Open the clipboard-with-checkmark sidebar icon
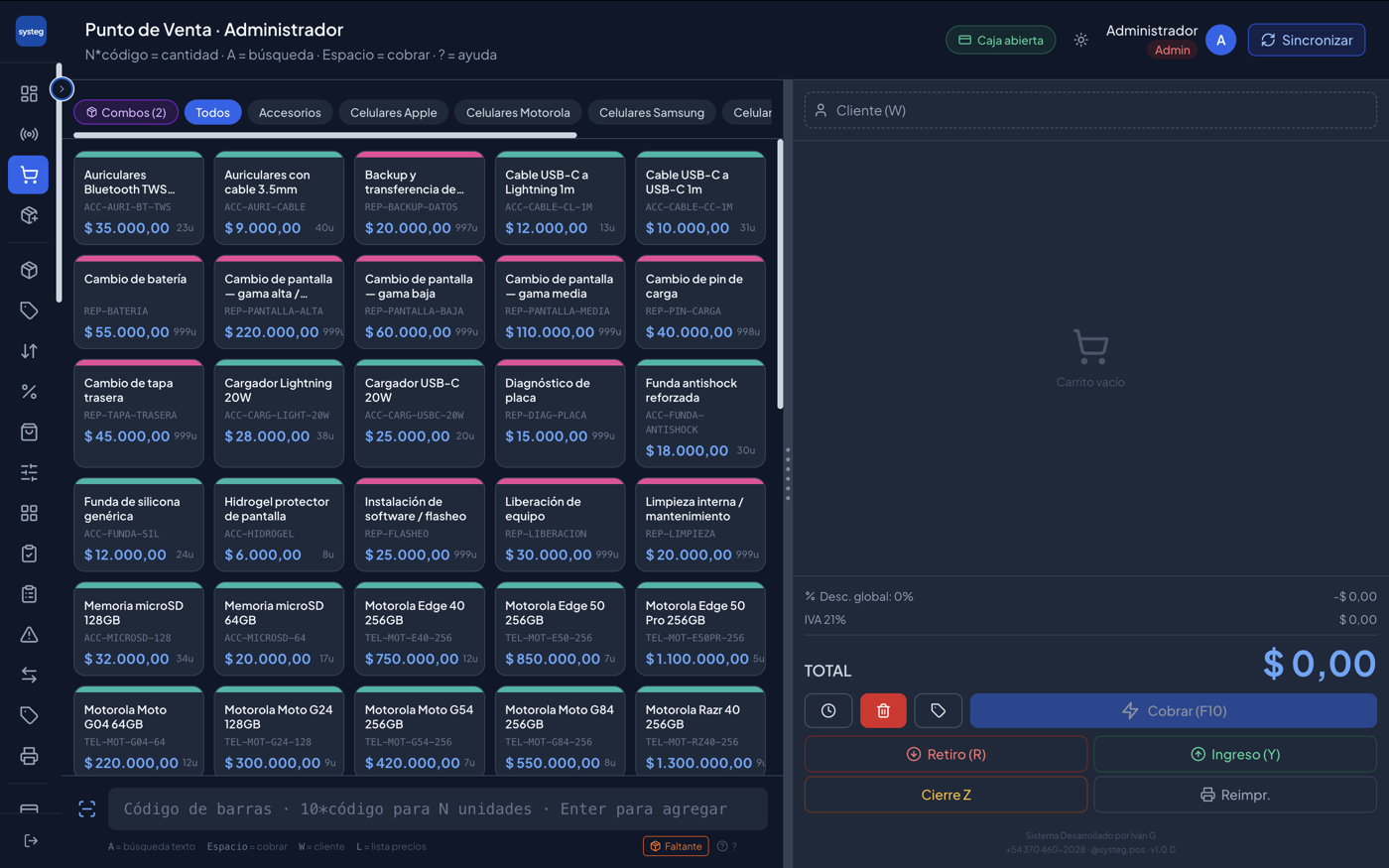The width and height of the screenshot is (1389, 868). [x=29, y=554]
